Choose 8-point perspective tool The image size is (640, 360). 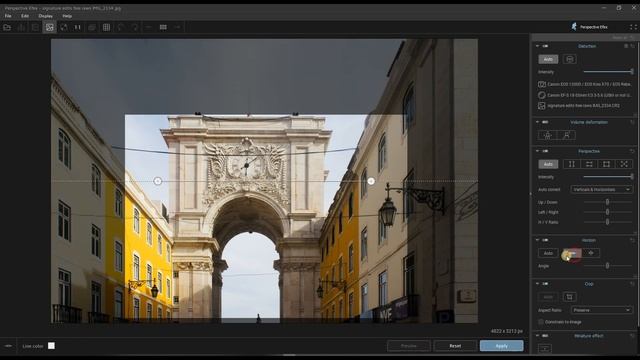click(x=624, y=164)
